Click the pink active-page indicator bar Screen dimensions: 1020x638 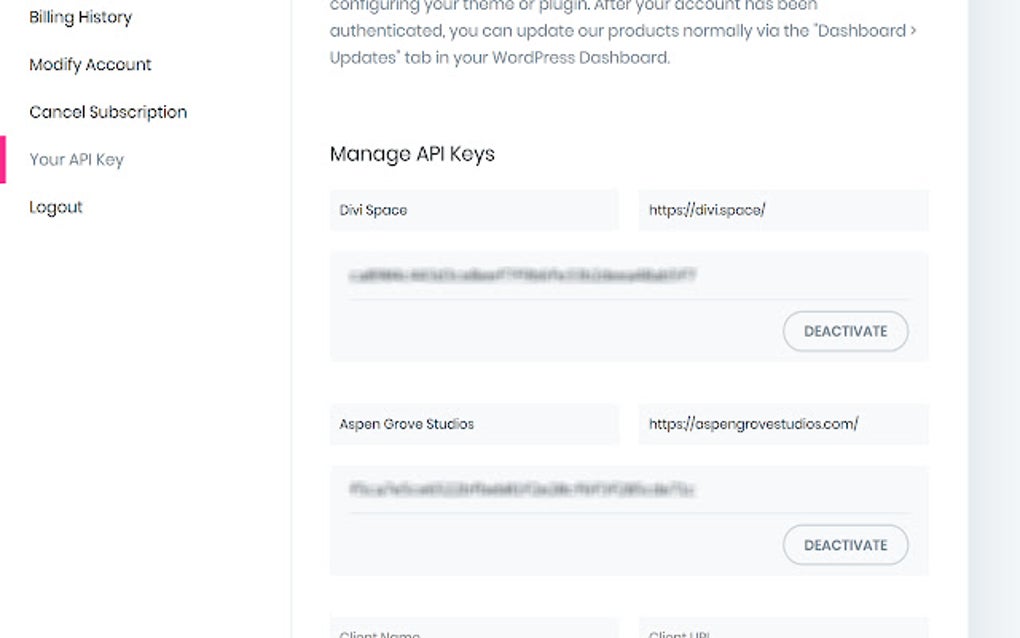pos(3,160)
